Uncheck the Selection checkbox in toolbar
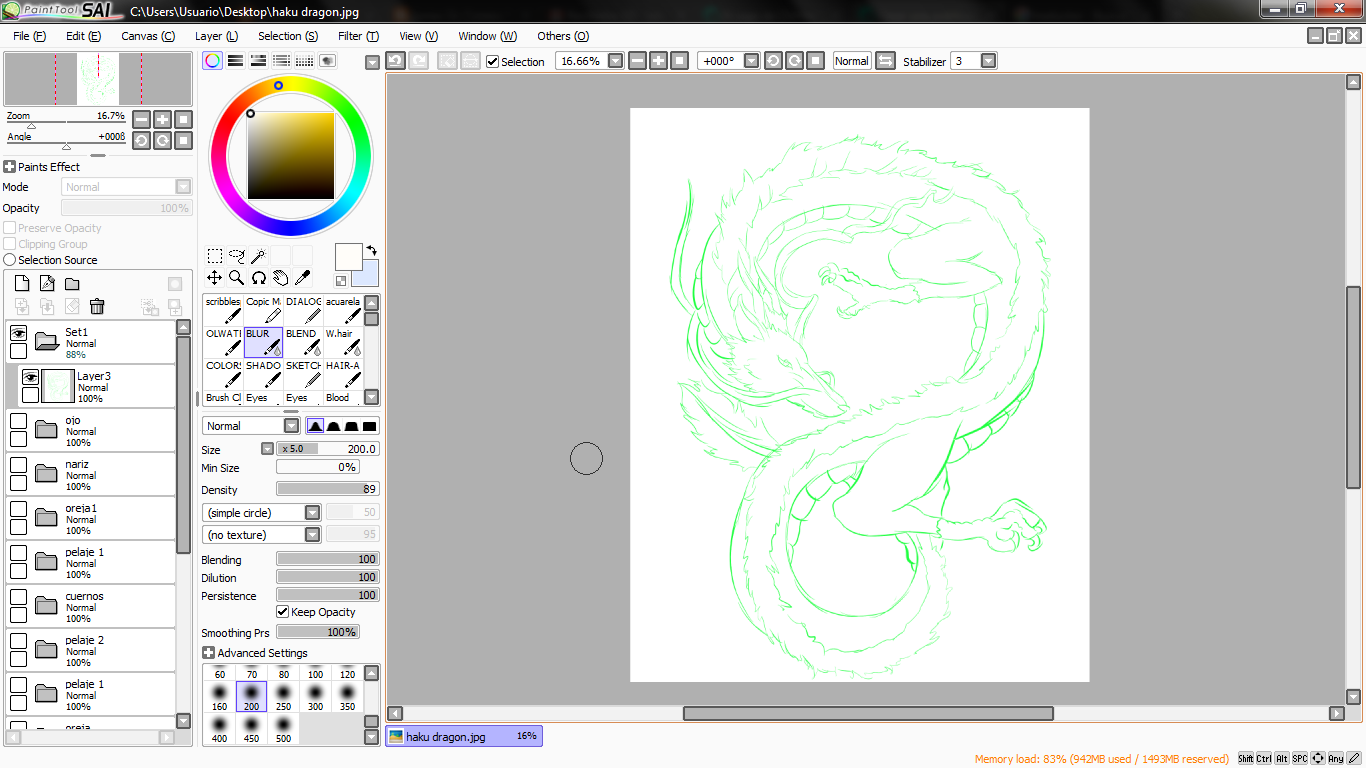 tap(493, 62)
